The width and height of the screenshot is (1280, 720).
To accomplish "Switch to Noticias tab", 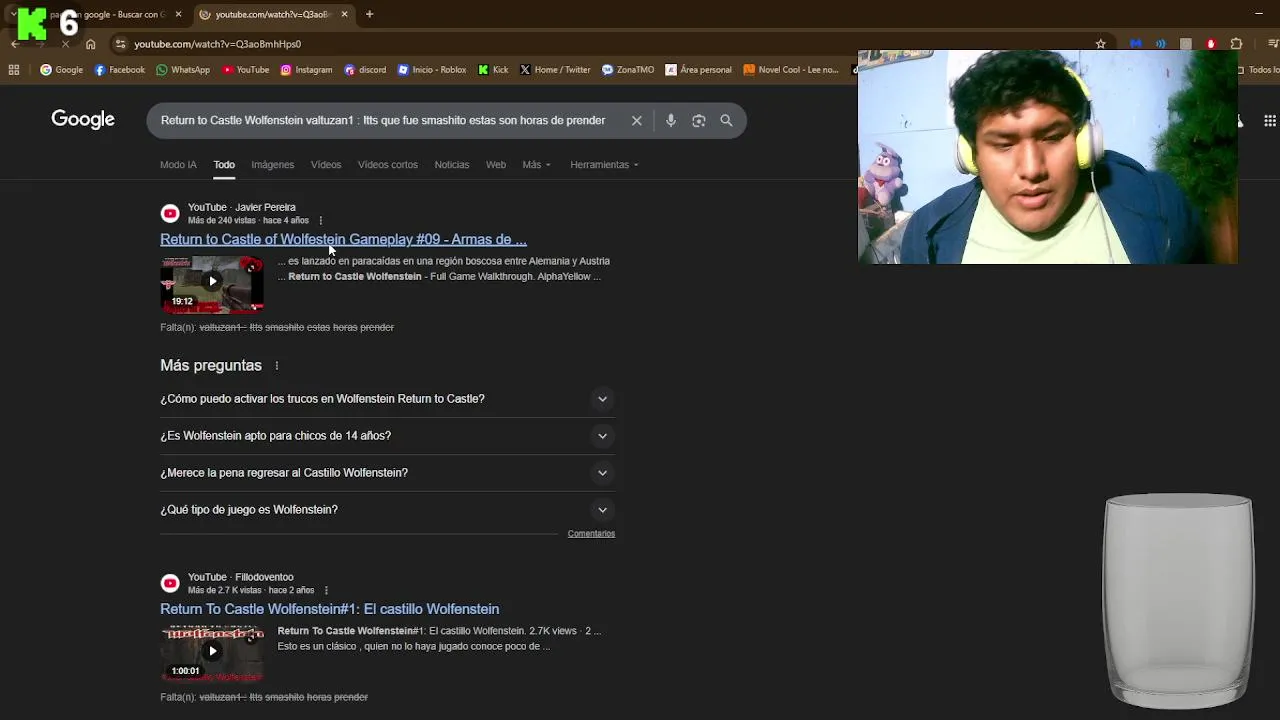I will click(x=452, y=165).
